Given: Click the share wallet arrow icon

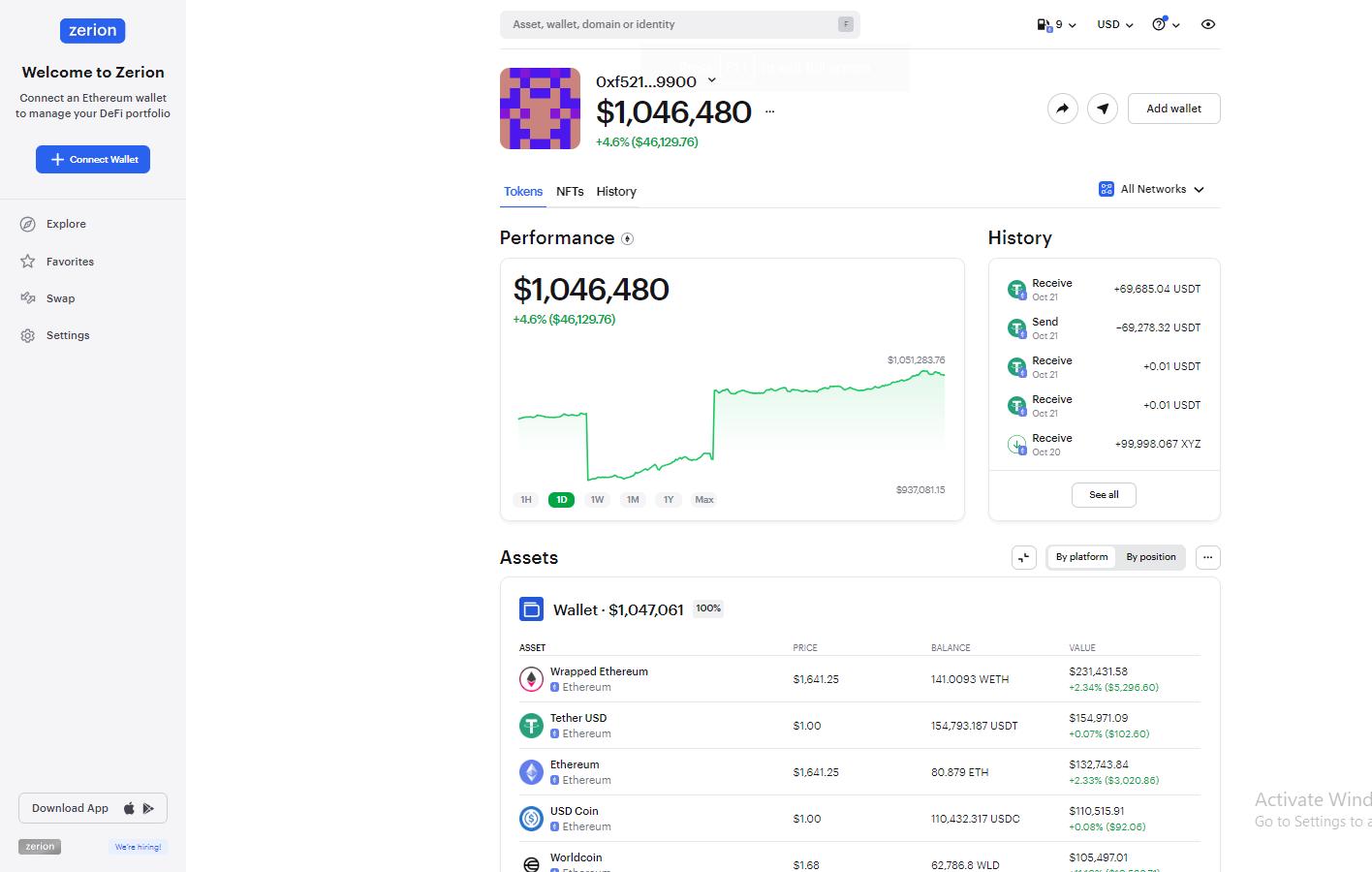Looking at the screenshot, I should point(1063,109).
